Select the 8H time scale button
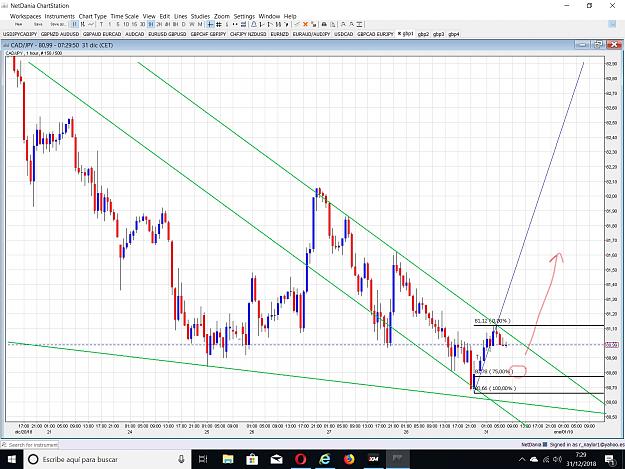The width and height of the screenshot is (625, 469). 175,24
